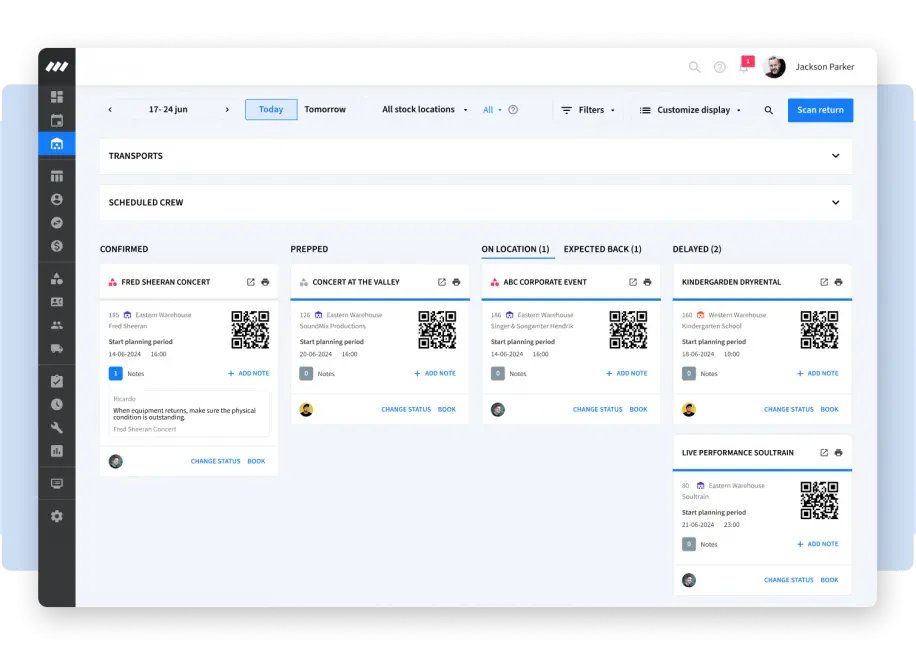
Task: Click the app logo at sidebar top
Action: click(57, 67)
